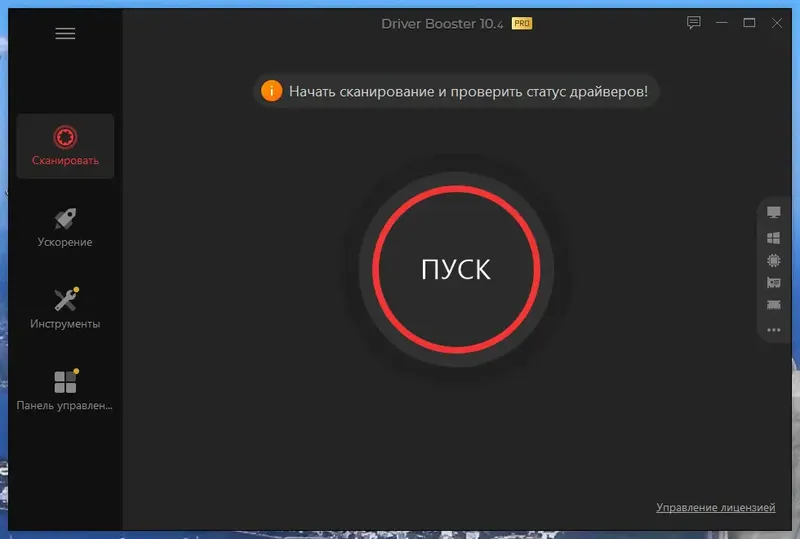Maximize the Driver Booster window
800x539 pixels.
click(749, 22)
